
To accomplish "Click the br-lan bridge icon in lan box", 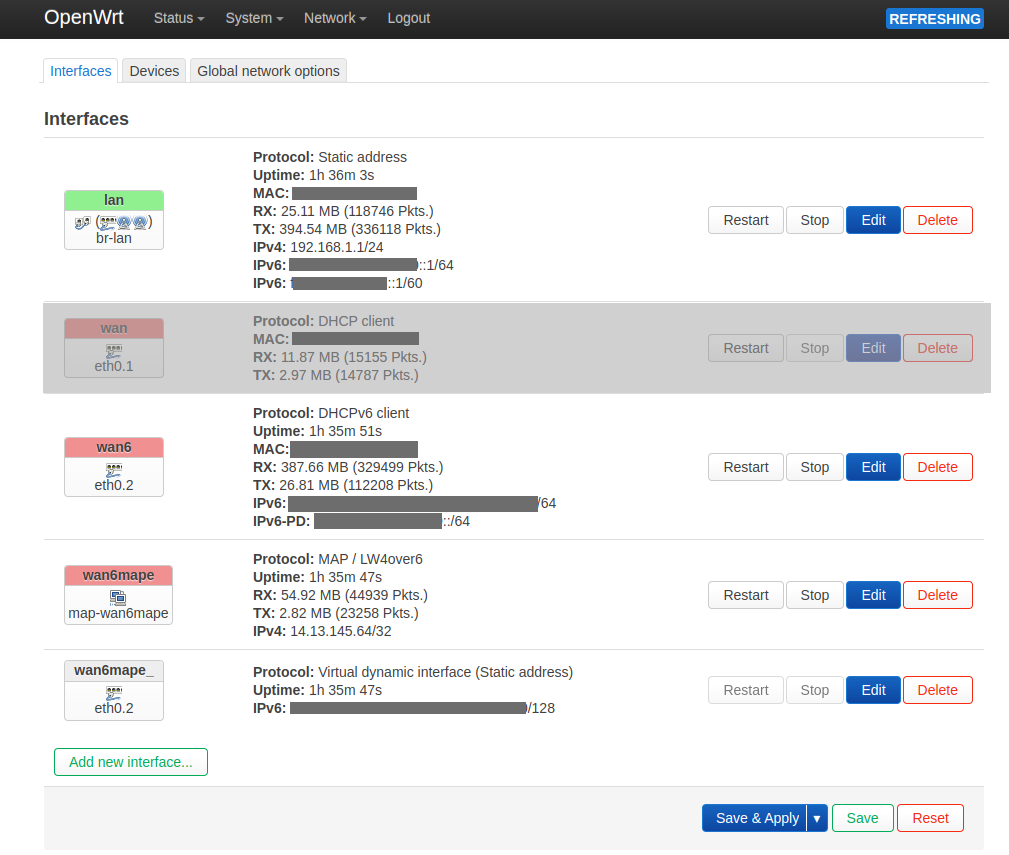I will [83, 222].
